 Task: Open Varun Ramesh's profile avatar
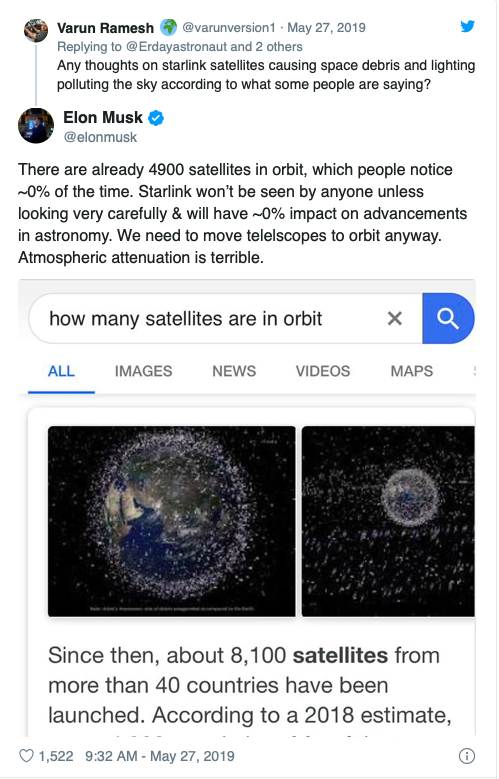[x=36, y=30]
